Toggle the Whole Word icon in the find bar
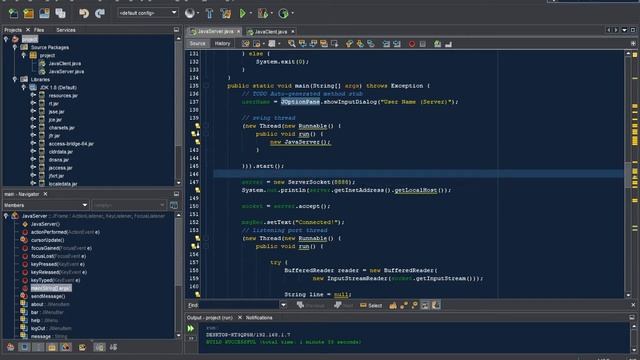This screenshot has width=640, height=360. pyautogui.click(x=404, y=305)
